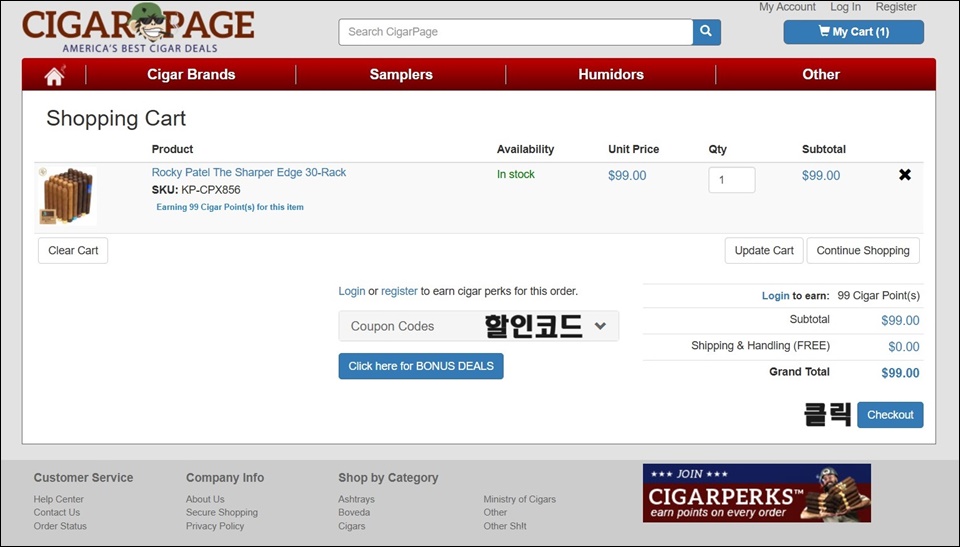
Task: Open Secure Shopping footer link
Action: [222, 513]
